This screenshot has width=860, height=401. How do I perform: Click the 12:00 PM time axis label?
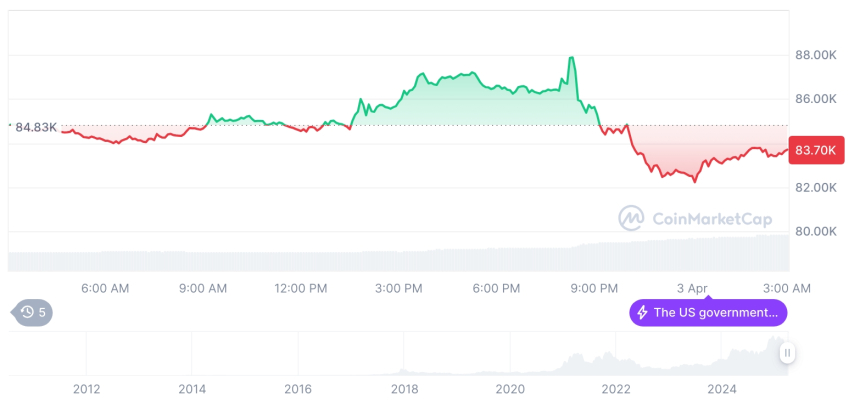coord(301,288)
